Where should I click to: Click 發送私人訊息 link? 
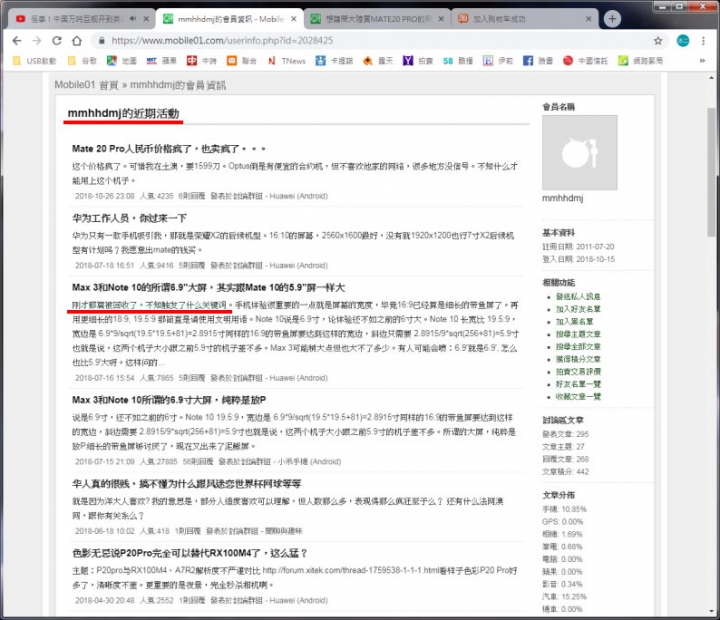(x=578, y=297)
